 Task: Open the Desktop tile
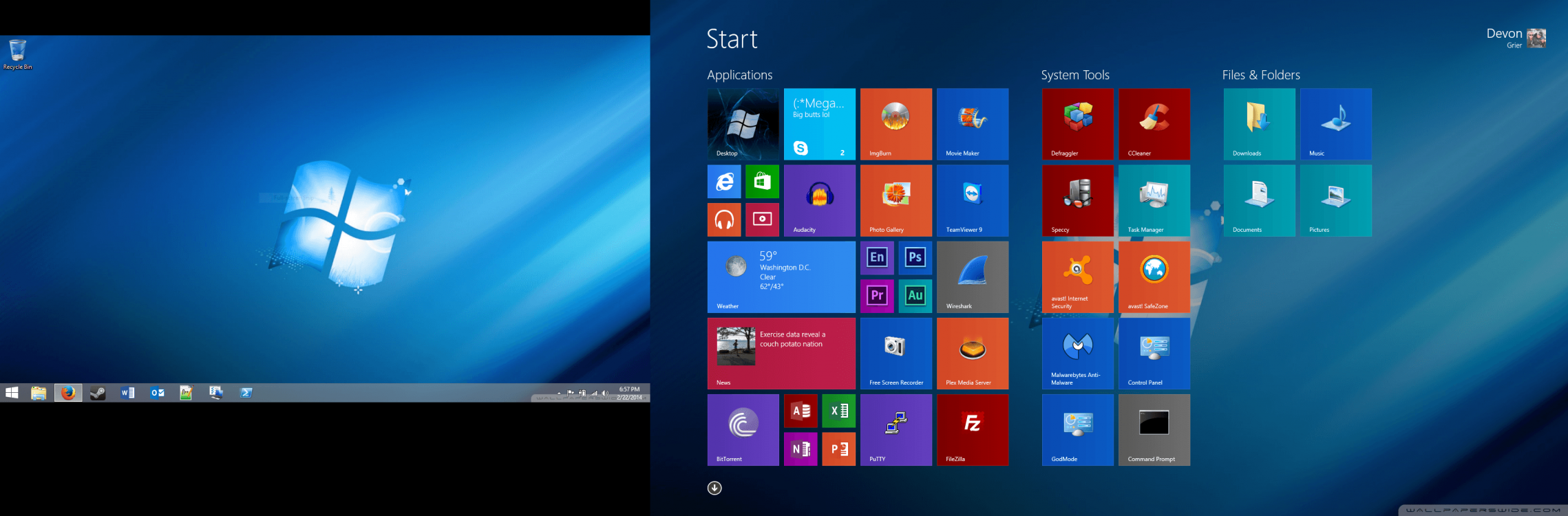click(x=743, y=125)
